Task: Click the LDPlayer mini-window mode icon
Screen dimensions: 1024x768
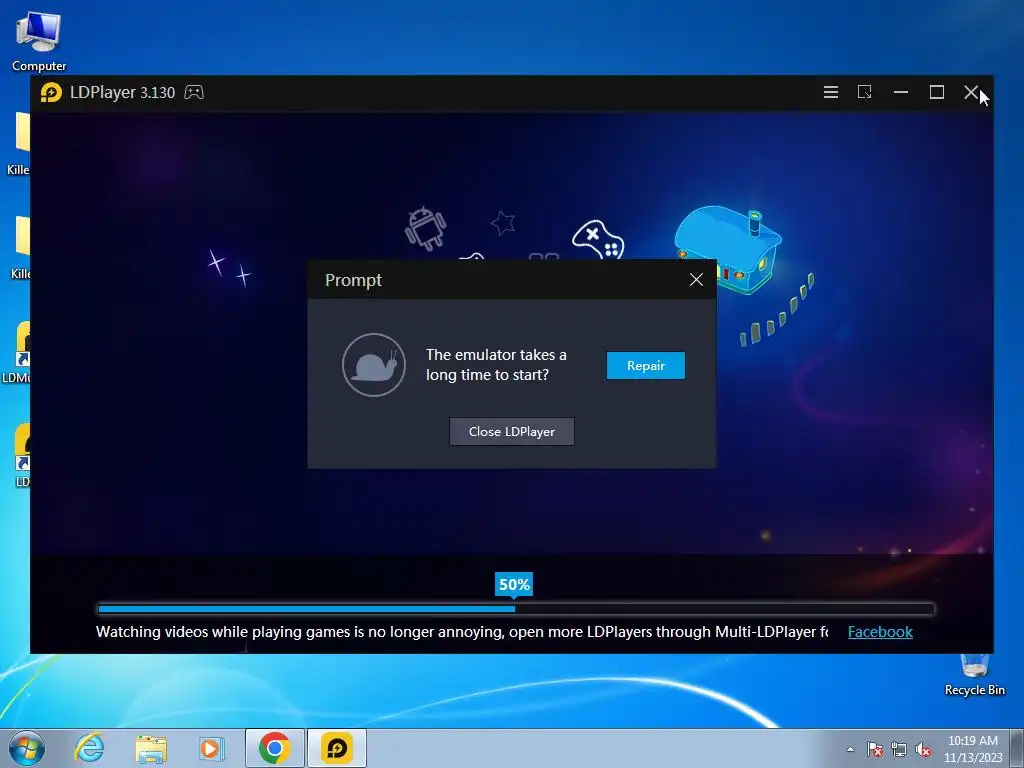Action: pos(865,92)
